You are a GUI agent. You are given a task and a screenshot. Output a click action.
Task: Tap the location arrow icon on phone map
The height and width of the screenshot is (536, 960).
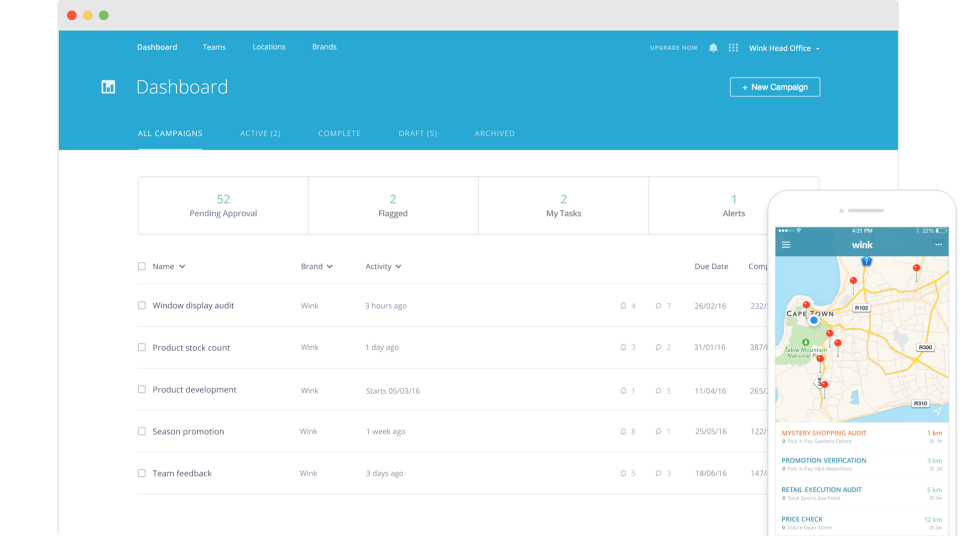[937, 411]
